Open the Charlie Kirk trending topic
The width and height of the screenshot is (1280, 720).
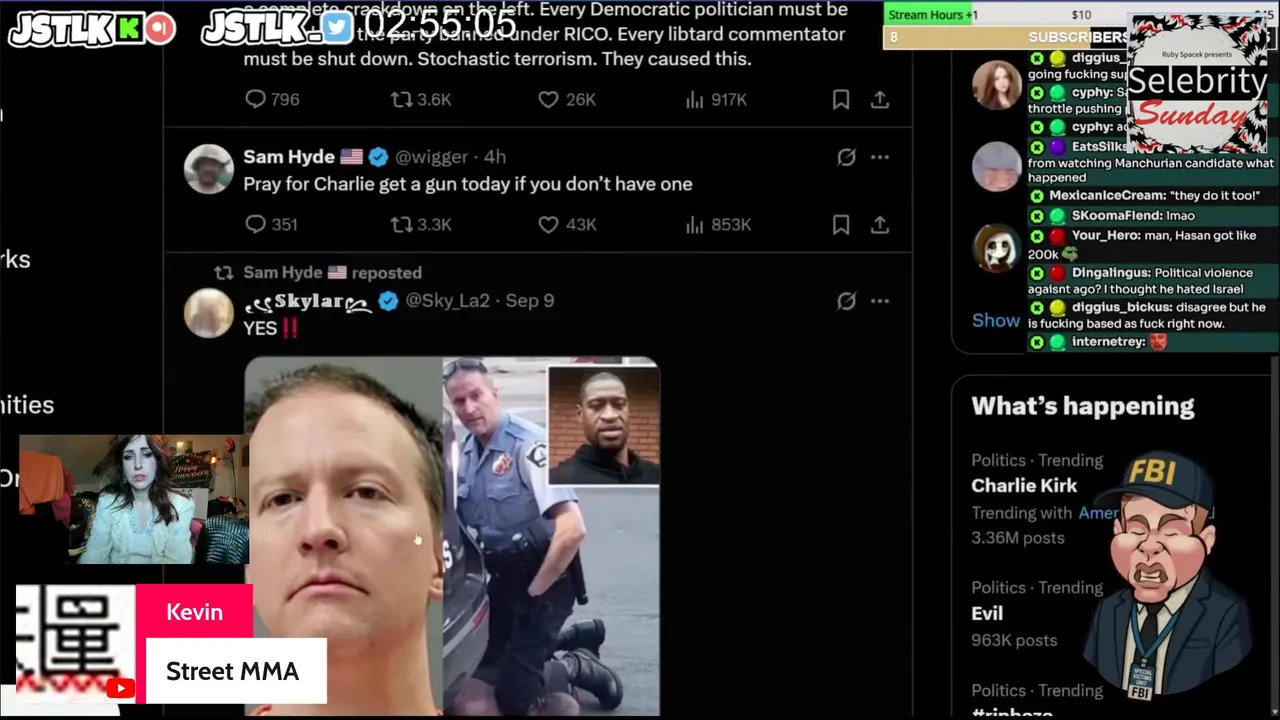(1024, 485)
